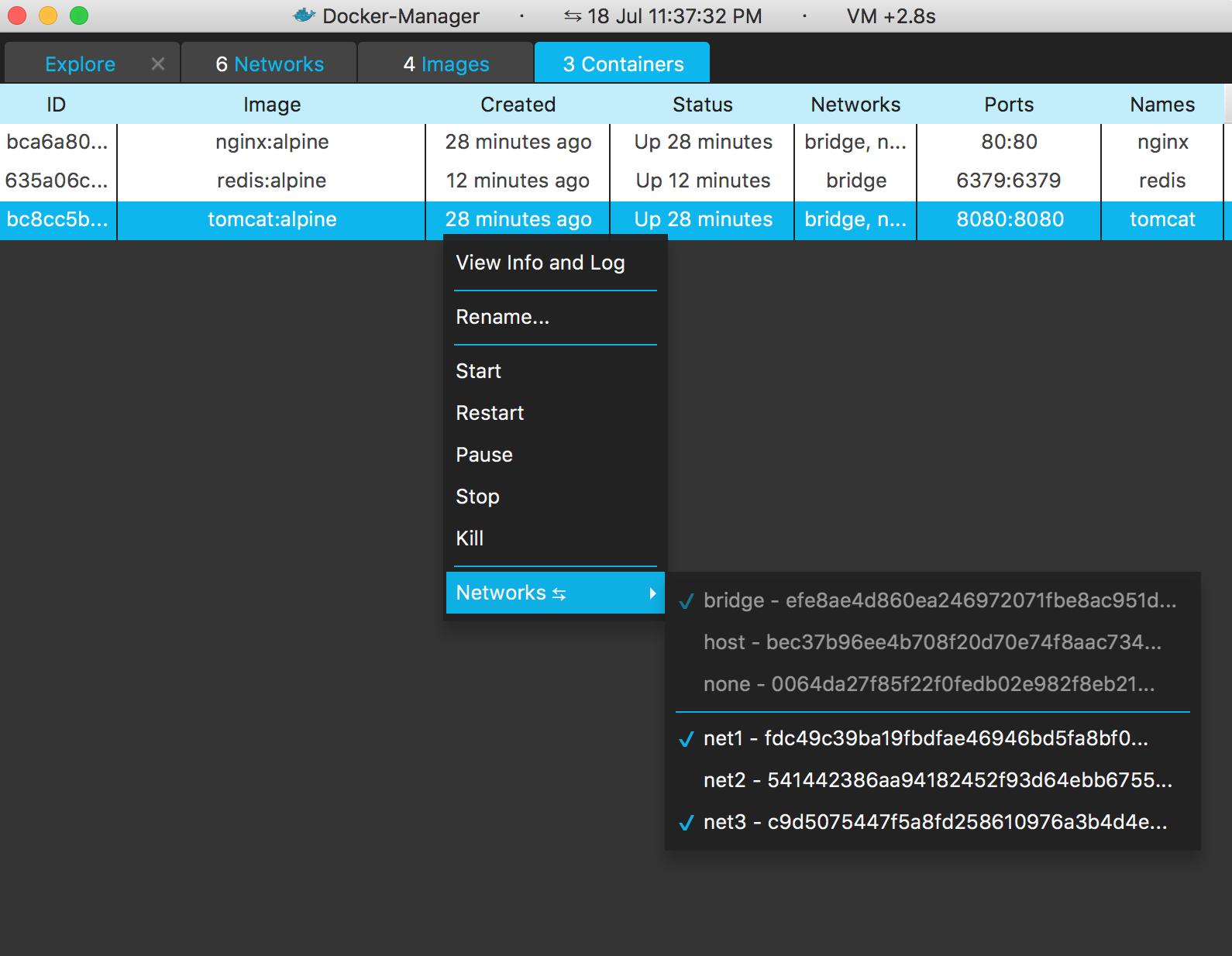Screen dimensions: 1232x956
Task: Choose Pause from the context menu
Action: [x=556, y=455]
